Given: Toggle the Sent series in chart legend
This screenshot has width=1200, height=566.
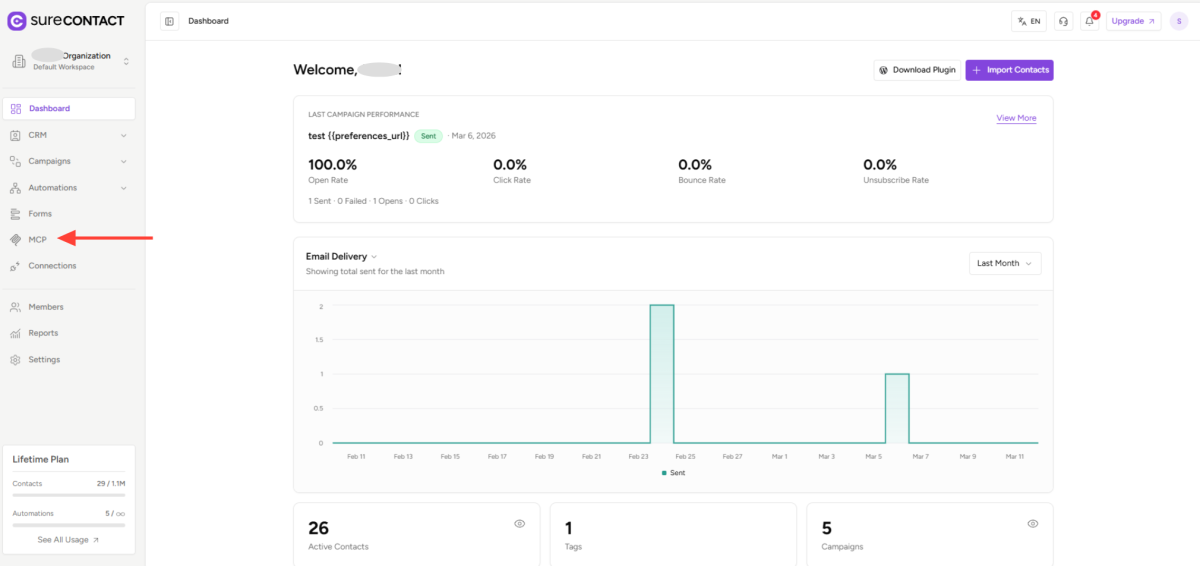Looking at the screenshot, I should (673, 473).
